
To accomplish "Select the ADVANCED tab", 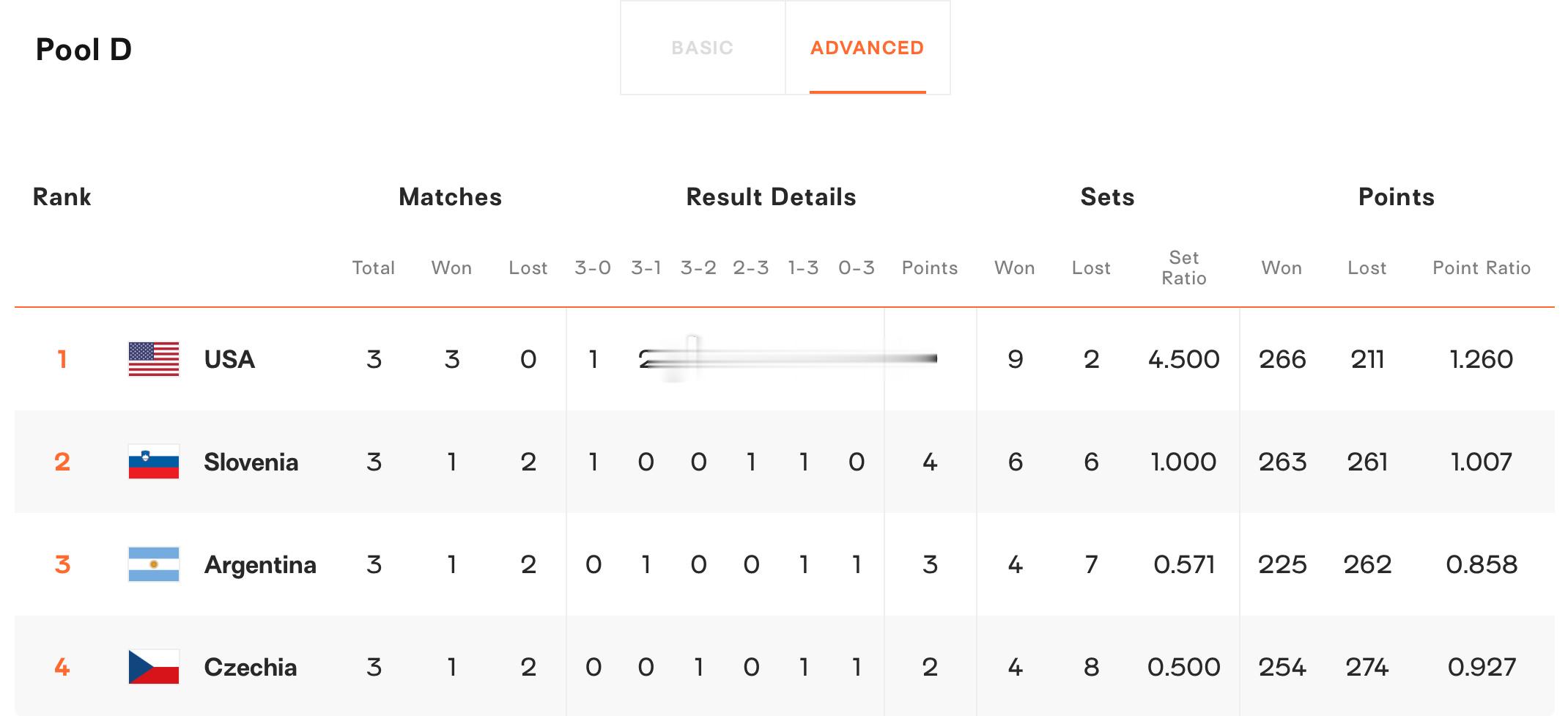I will (x=868, y=48).
